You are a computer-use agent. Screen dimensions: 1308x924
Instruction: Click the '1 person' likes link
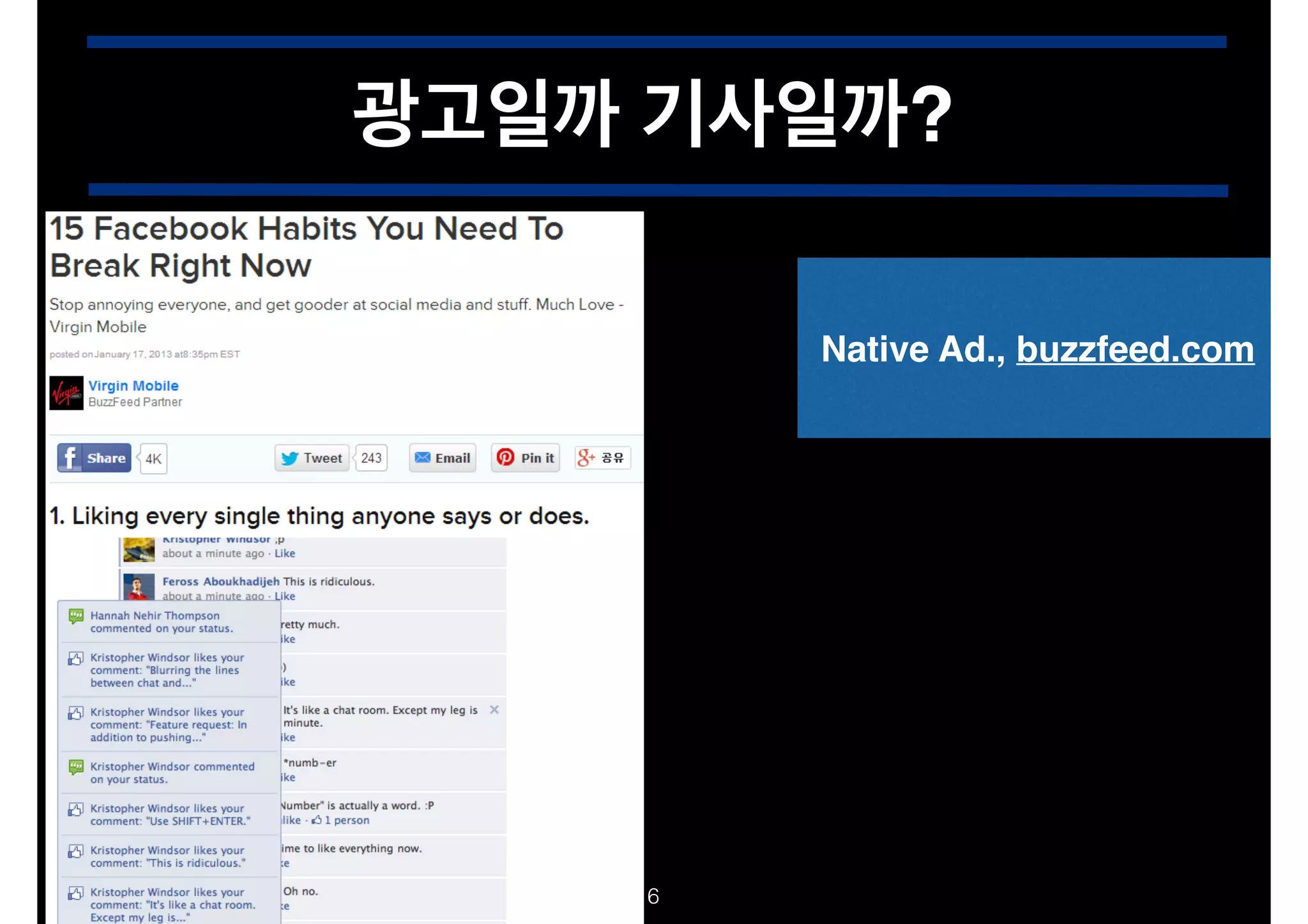(x=347, y=821)
